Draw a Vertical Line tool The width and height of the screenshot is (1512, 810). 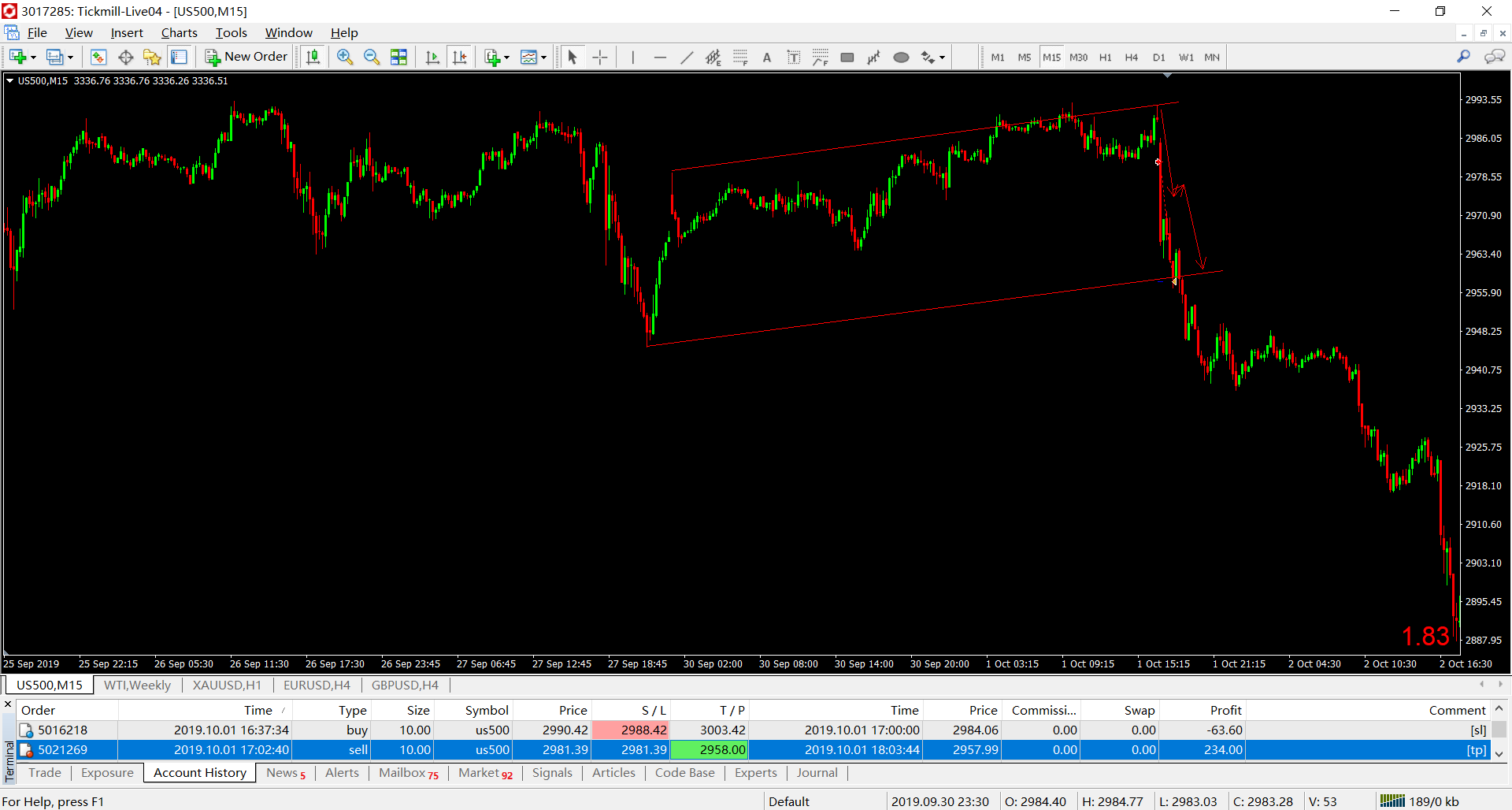click(x=632, y=57)
